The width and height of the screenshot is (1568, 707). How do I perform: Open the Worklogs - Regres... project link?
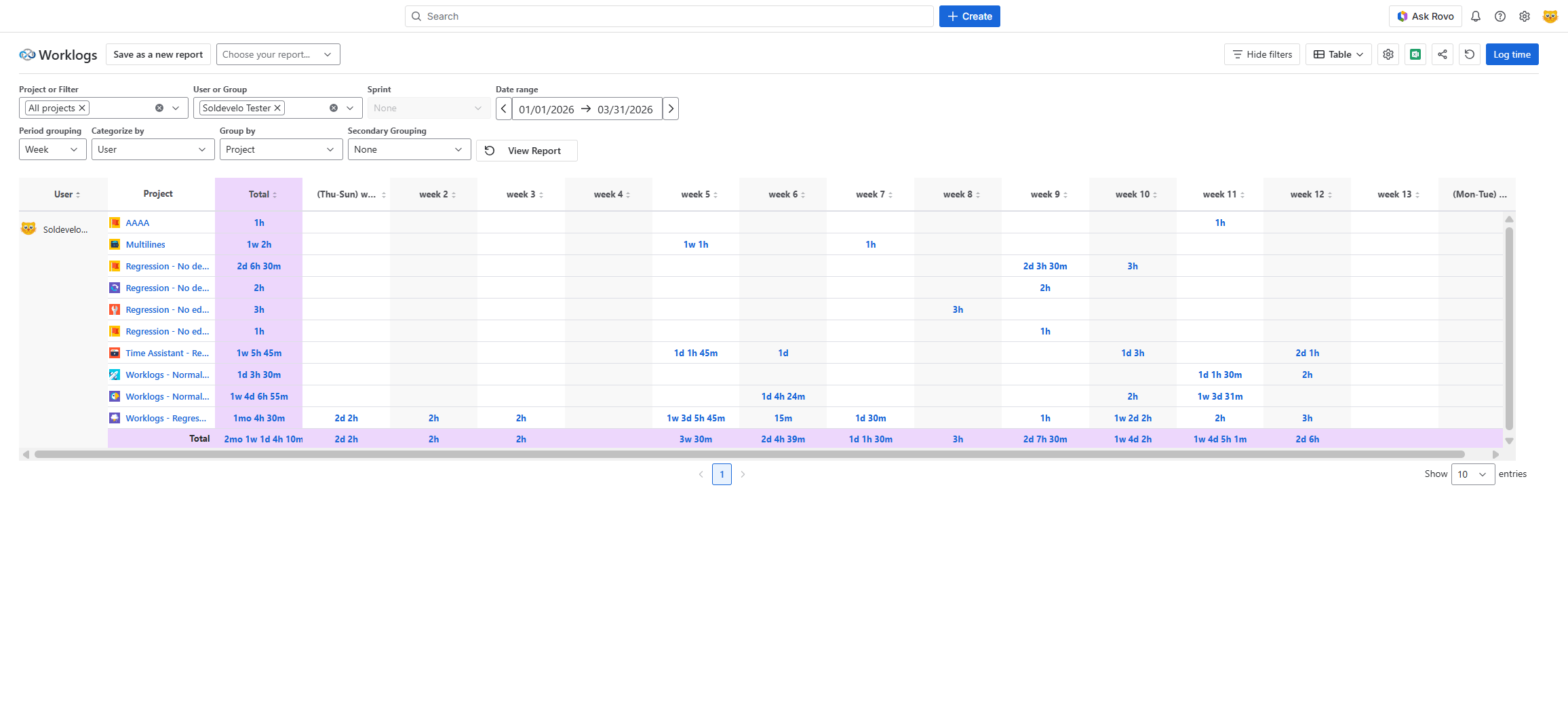click(166, 418)
